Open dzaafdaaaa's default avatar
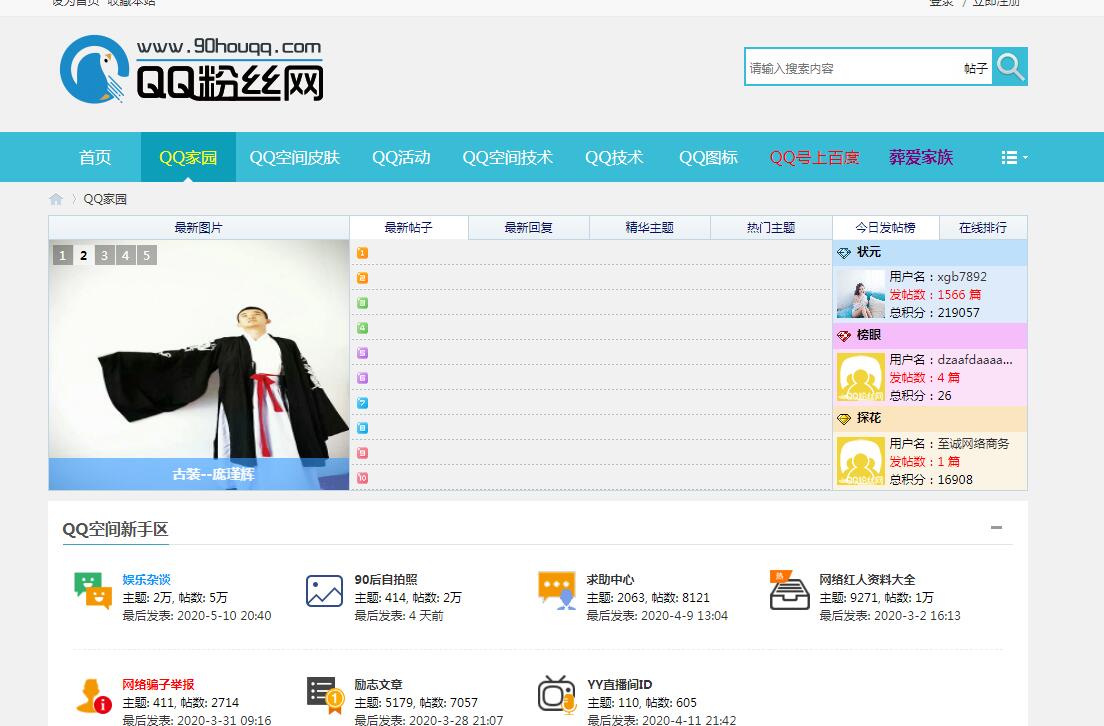The width and height of the screenshot is (1104, 726). [x=860, y=377]
